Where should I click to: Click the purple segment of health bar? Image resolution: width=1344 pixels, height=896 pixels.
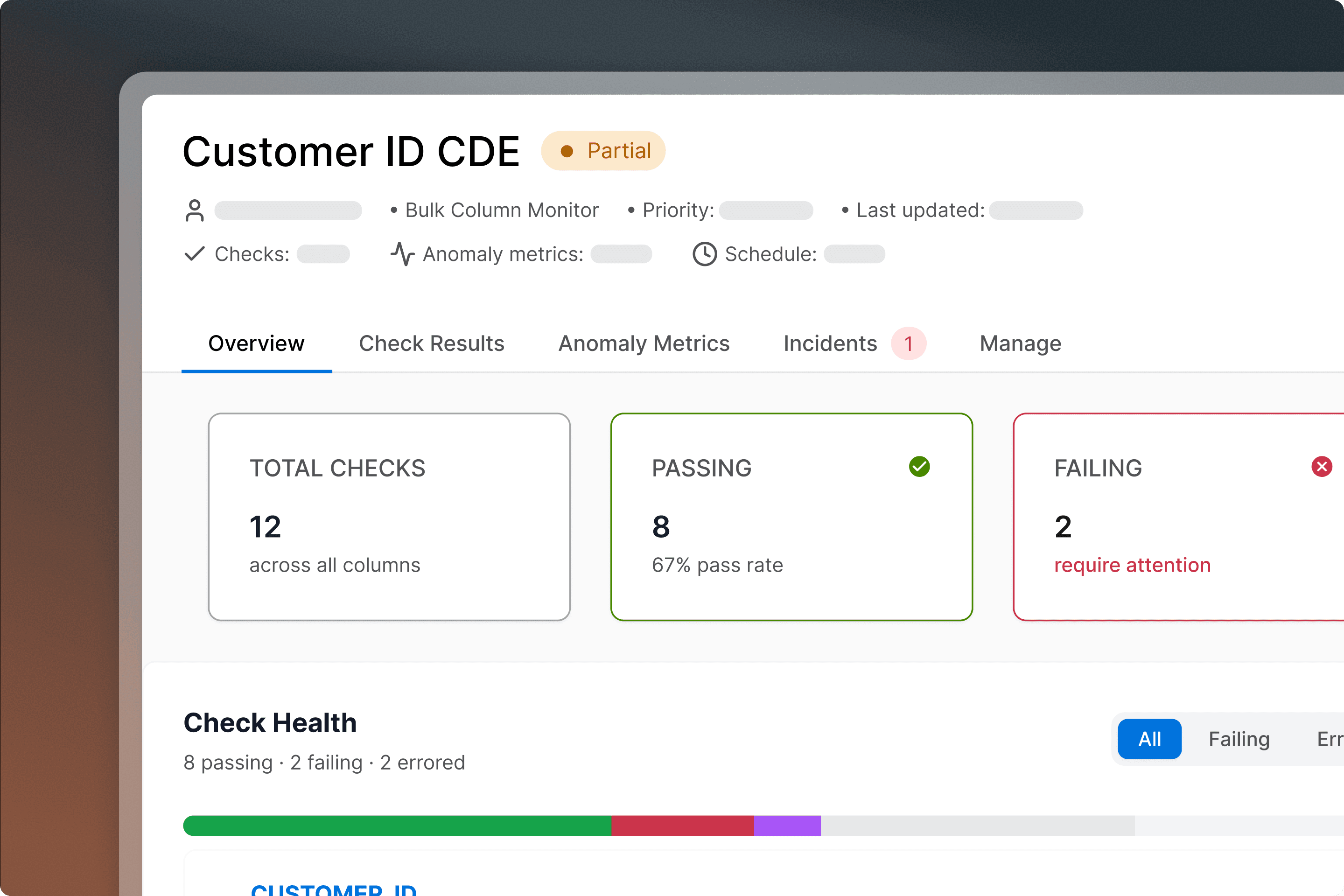(787, 826)
